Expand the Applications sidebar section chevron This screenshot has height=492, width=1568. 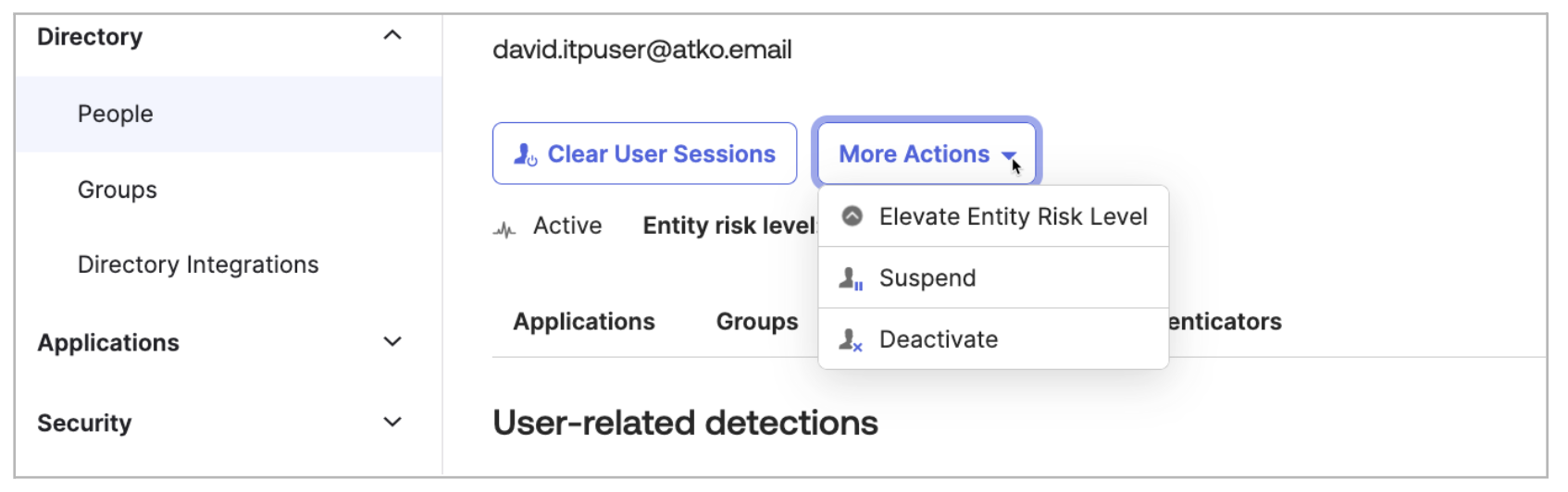tap(392, 342)
